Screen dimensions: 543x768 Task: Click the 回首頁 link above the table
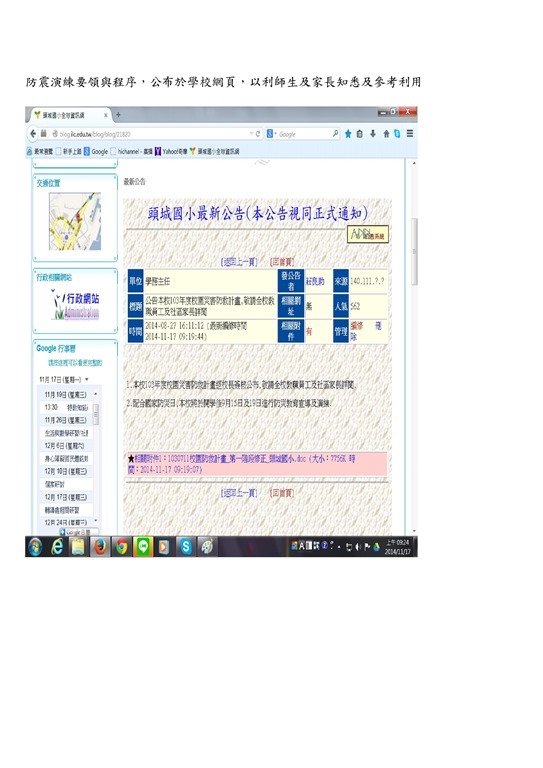click(x=282, y=262)
